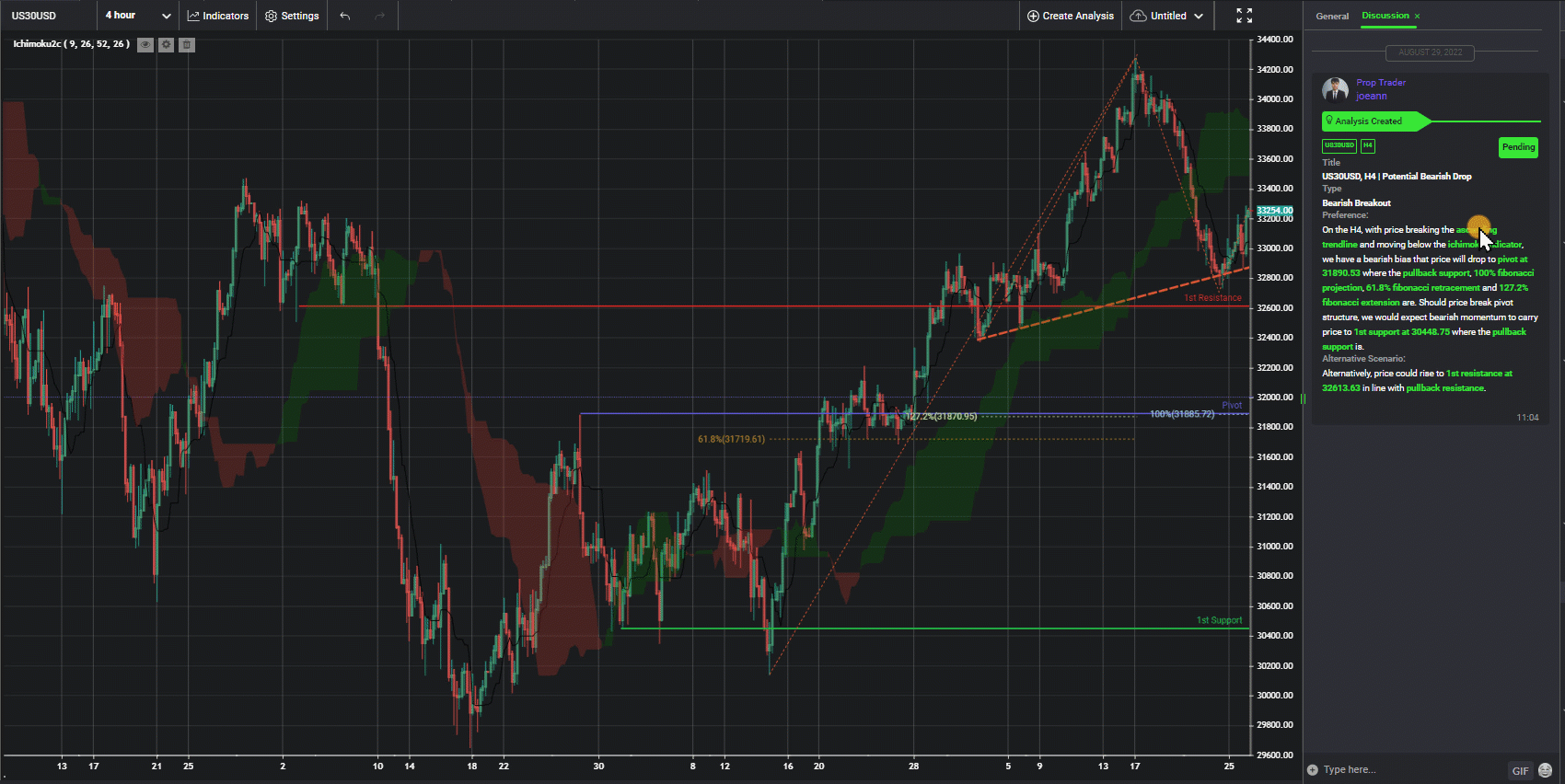Select the Discussion tab
This screenshot has width=1565, height=784.
(1385, 16)
